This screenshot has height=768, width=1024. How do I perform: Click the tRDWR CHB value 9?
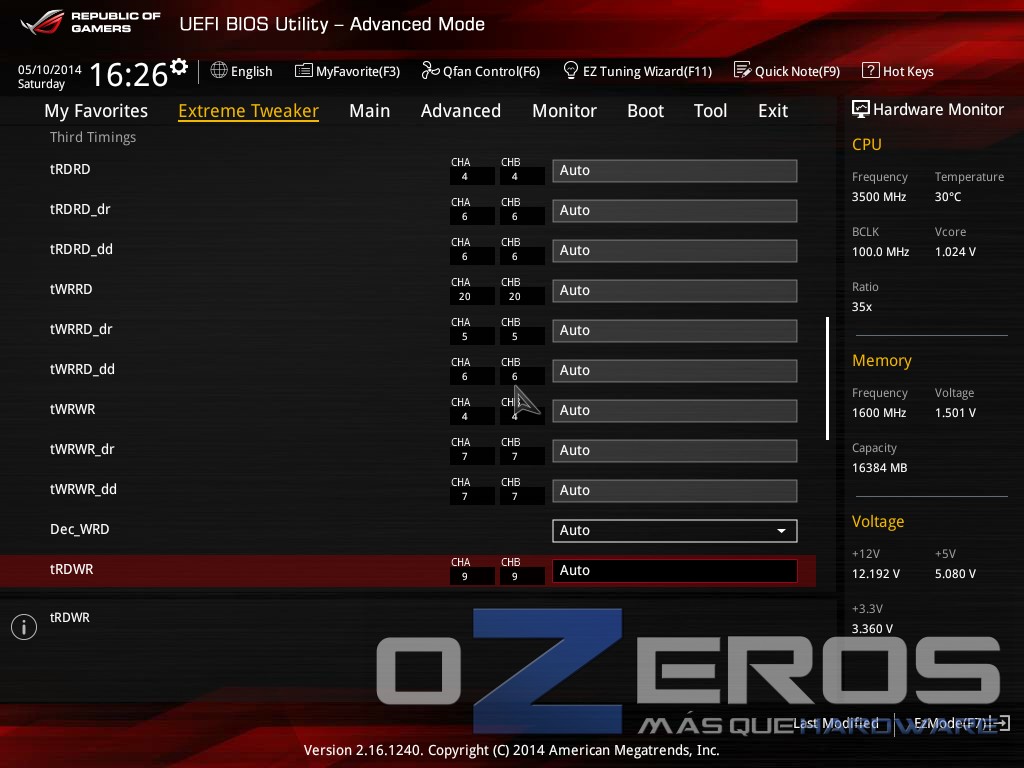(x=515, y=577)
